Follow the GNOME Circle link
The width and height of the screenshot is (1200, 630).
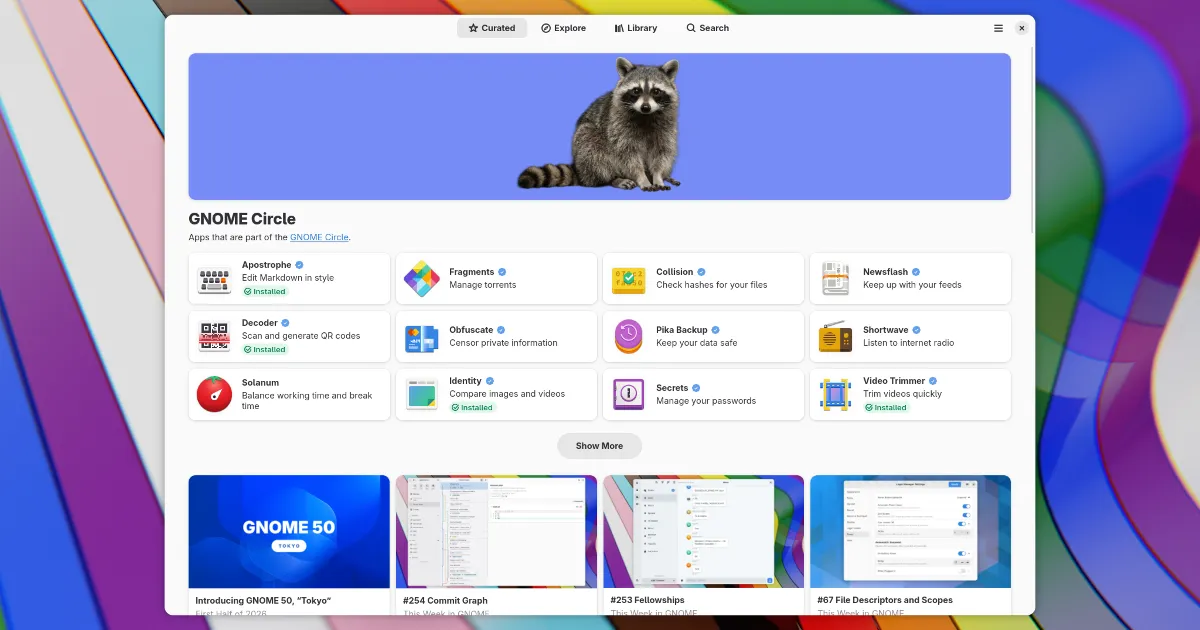click(319, 237)
